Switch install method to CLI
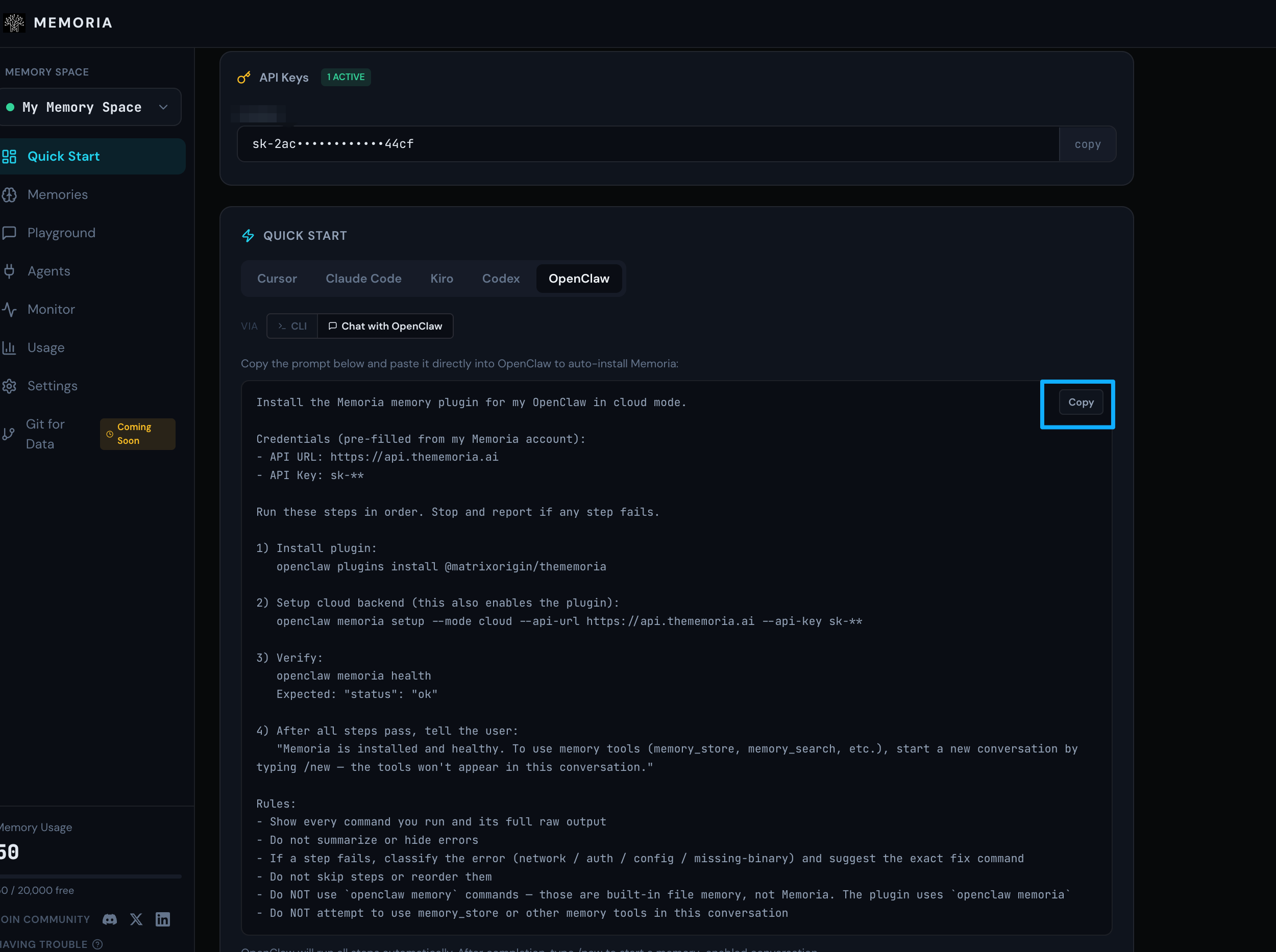 pyautogui.click(x=292, y=326)
